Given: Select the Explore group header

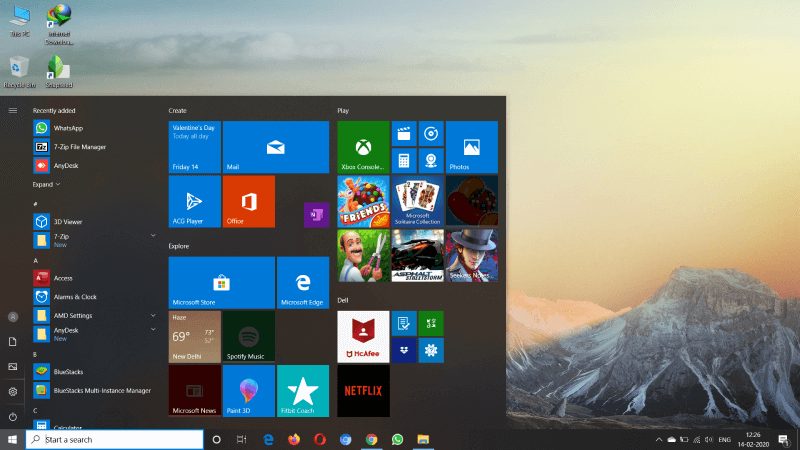Looking at the screenshot, I should click(179, 246).
